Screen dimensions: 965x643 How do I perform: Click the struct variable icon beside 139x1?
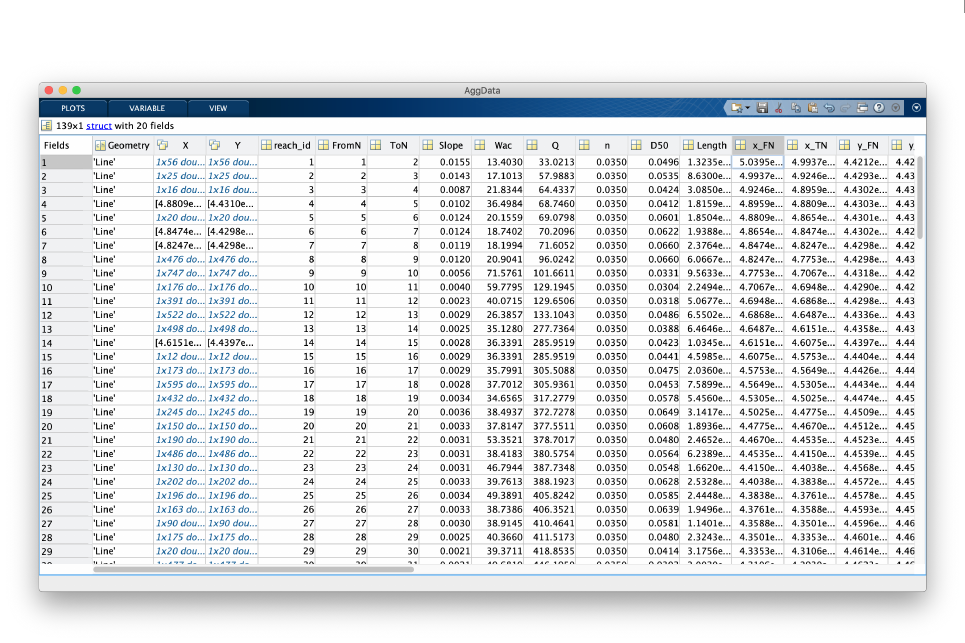[x=46, y=126]
